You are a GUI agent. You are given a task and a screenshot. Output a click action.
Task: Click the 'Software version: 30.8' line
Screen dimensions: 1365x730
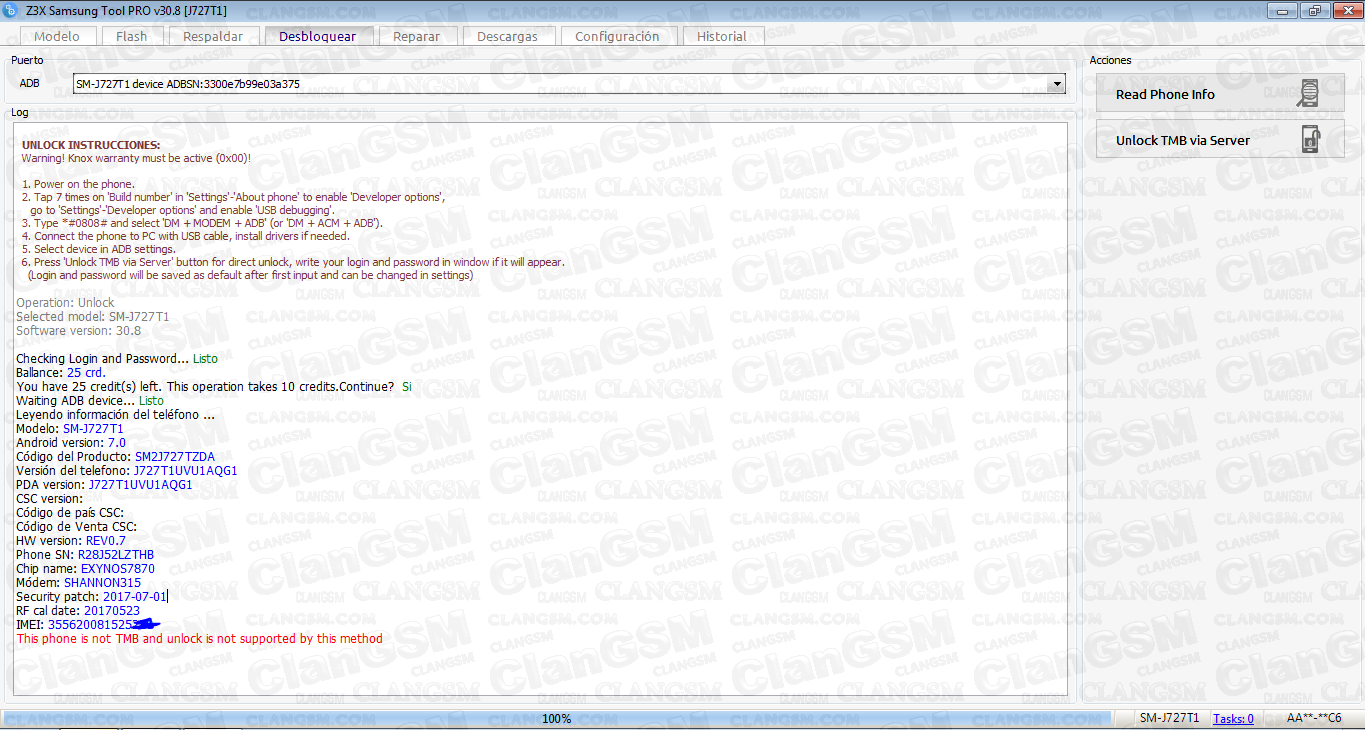click(x=78, y=330)
